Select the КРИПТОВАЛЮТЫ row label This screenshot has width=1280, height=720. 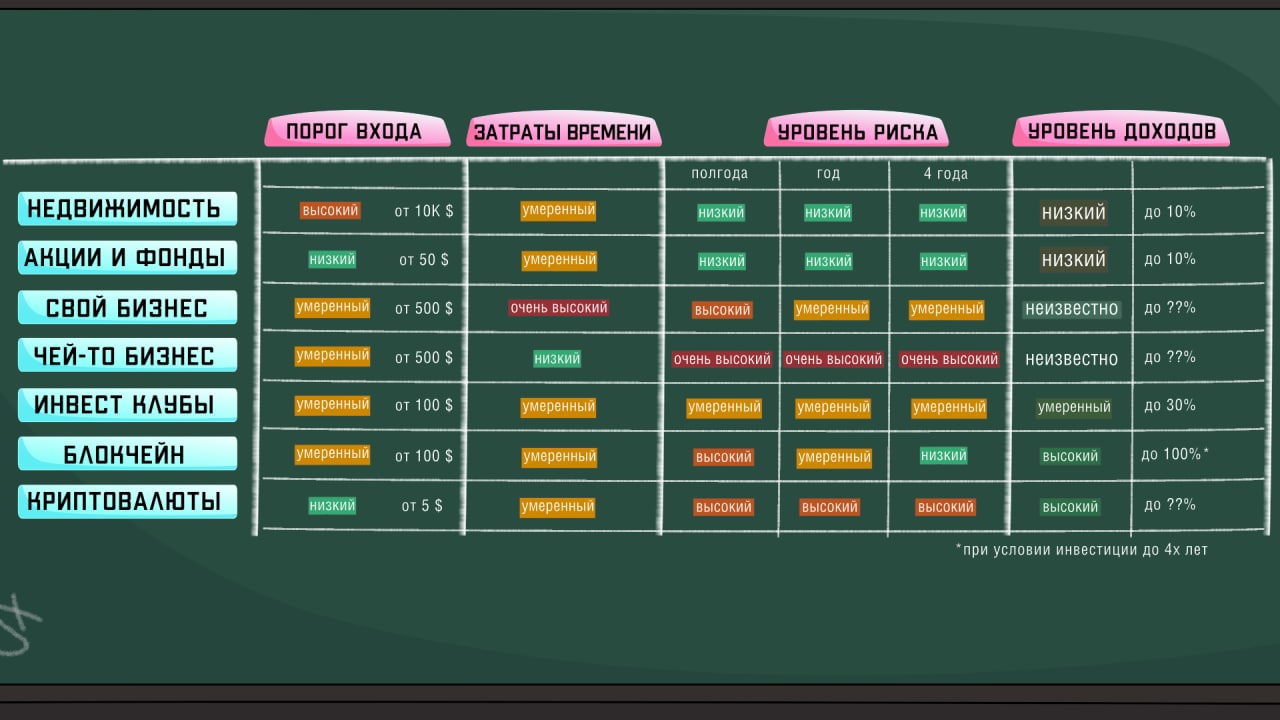[128, 502]
